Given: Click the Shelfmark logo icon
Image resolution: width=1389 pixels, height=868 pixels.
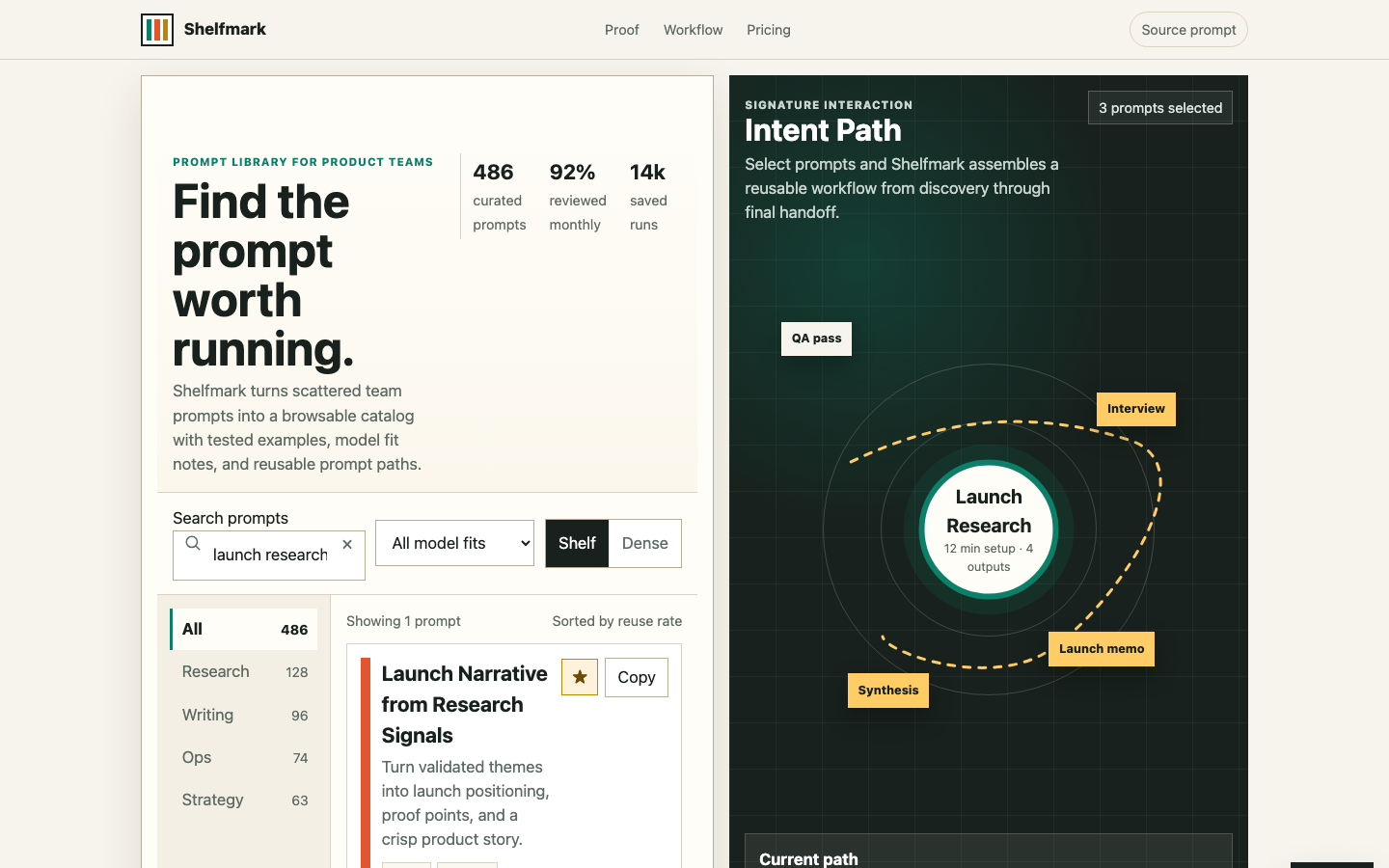Looking at the screenshot, I should (x=157, y=30).
